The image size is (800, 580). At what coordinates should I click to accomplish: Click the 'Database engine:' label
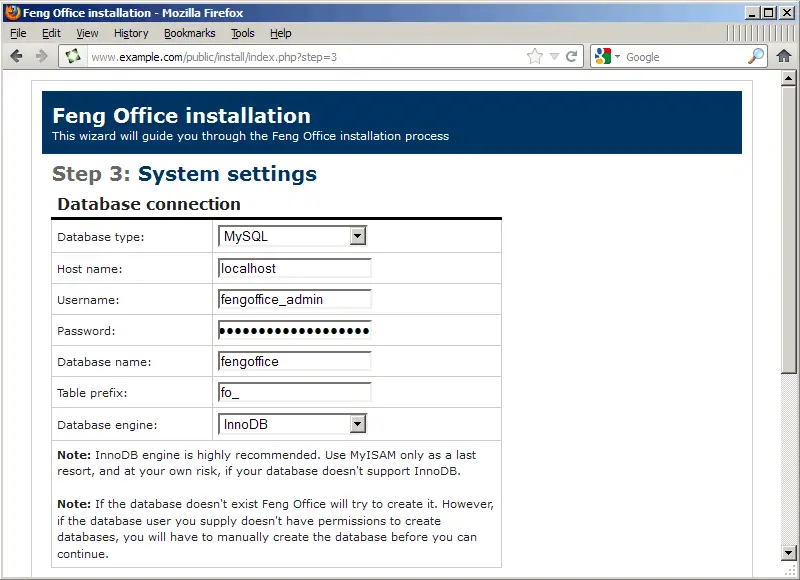coord(107,425)
